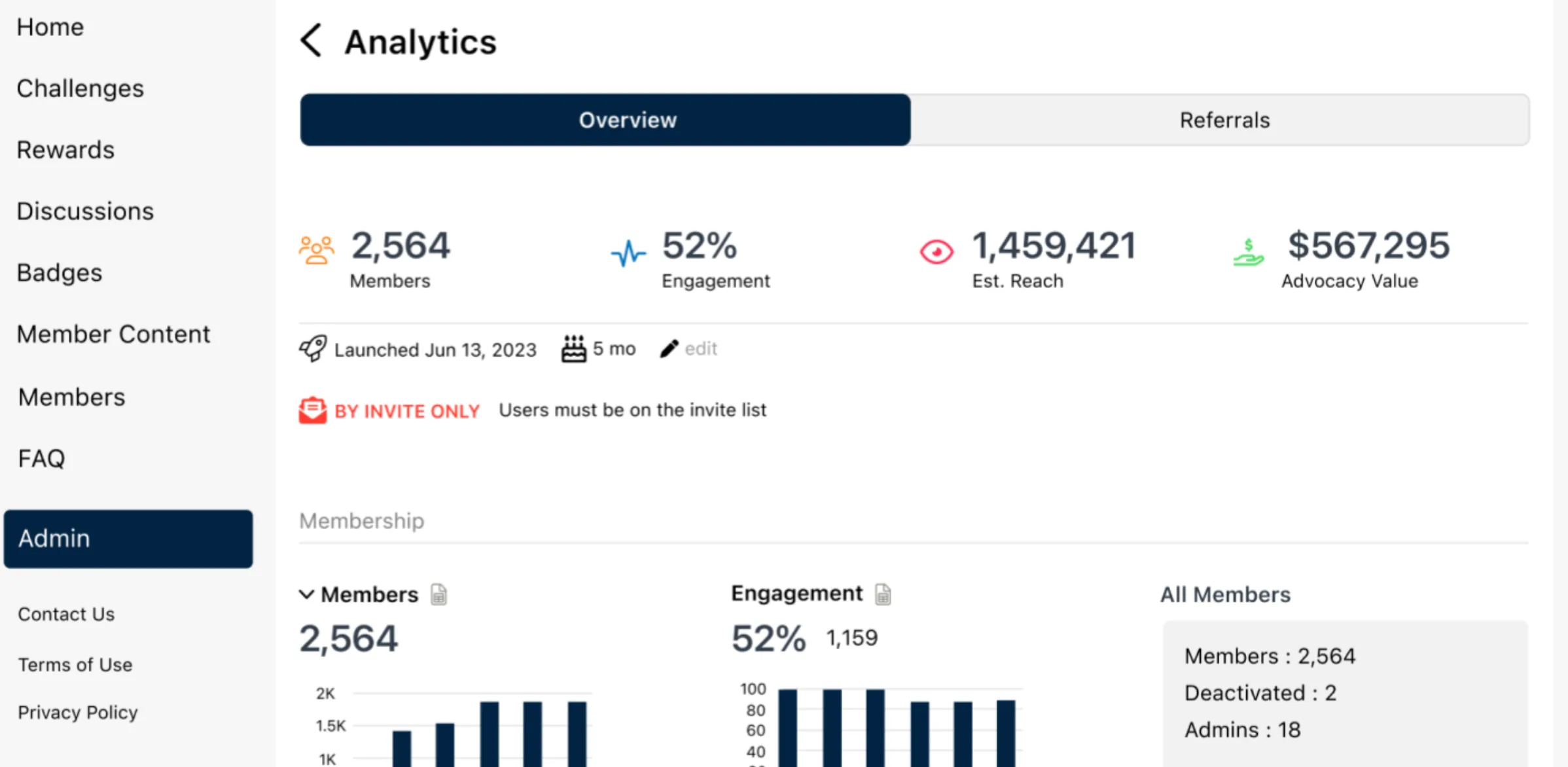Open Home in the sidebar

50,27
